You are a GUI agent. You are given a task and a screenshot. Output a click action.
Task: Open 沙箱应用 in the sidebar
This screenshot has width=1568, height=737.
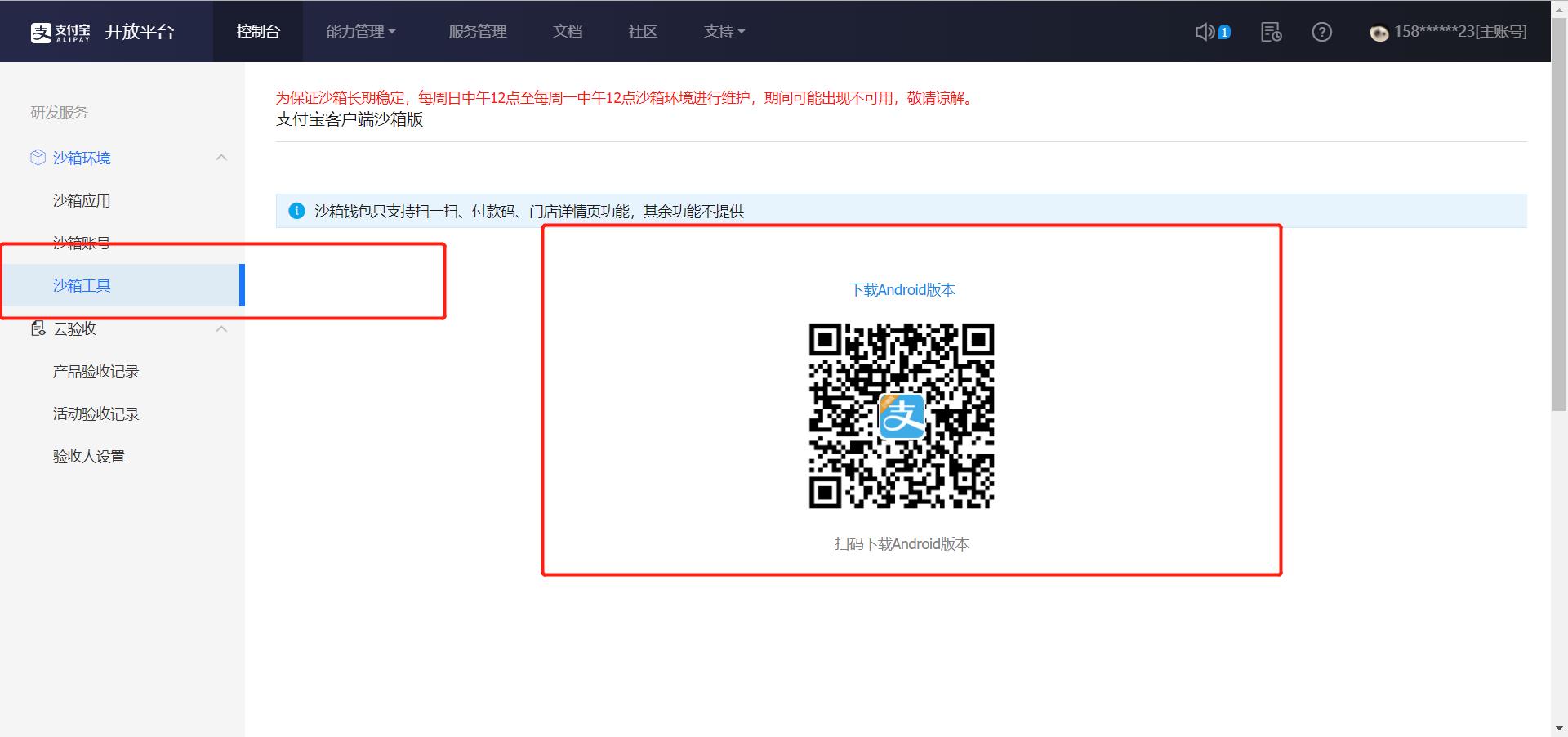(x=82, y=200)
